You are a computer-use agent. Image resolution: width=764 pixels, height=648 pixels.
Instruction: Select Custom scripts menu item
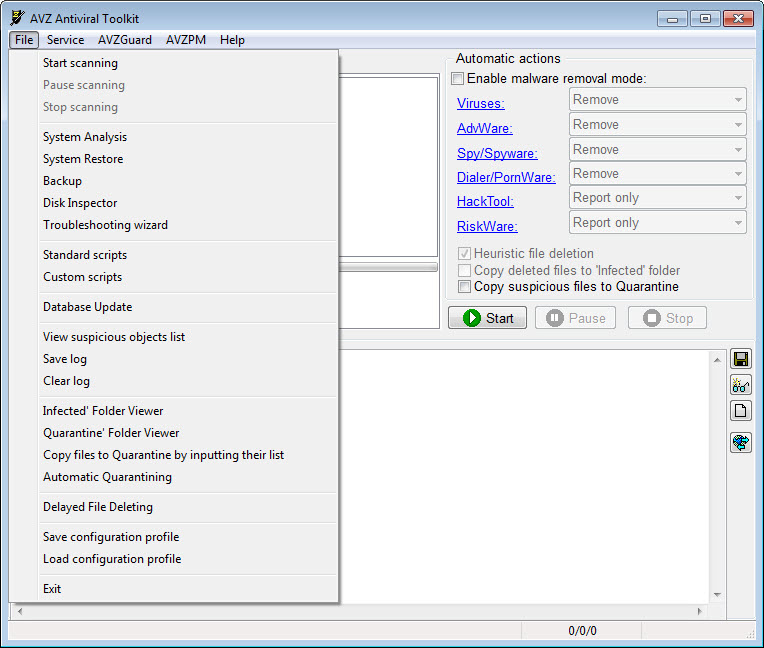(188, 277)
